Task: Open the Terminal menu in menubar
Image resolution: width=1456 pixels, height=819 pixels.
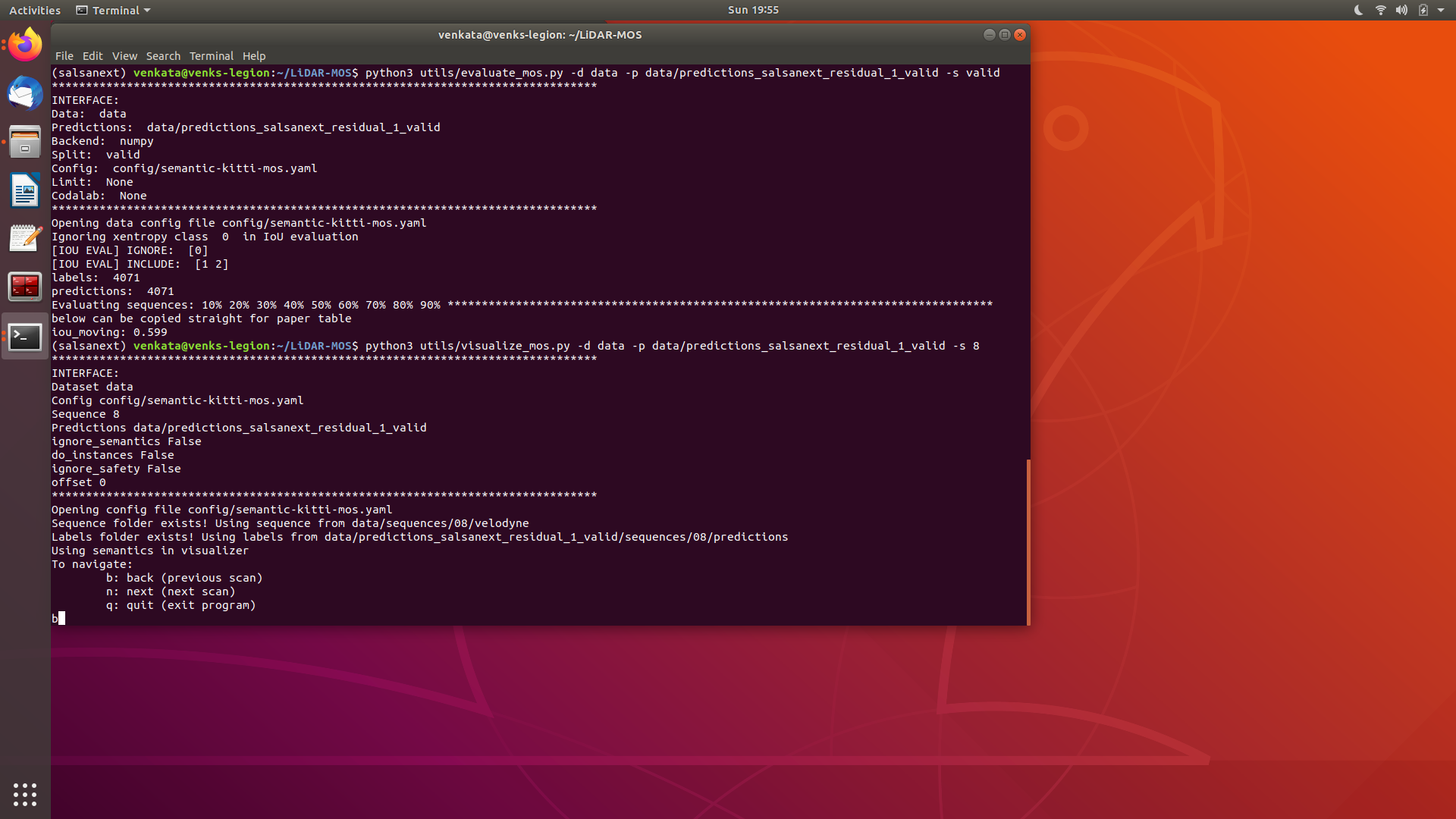Action: point(211,56)
